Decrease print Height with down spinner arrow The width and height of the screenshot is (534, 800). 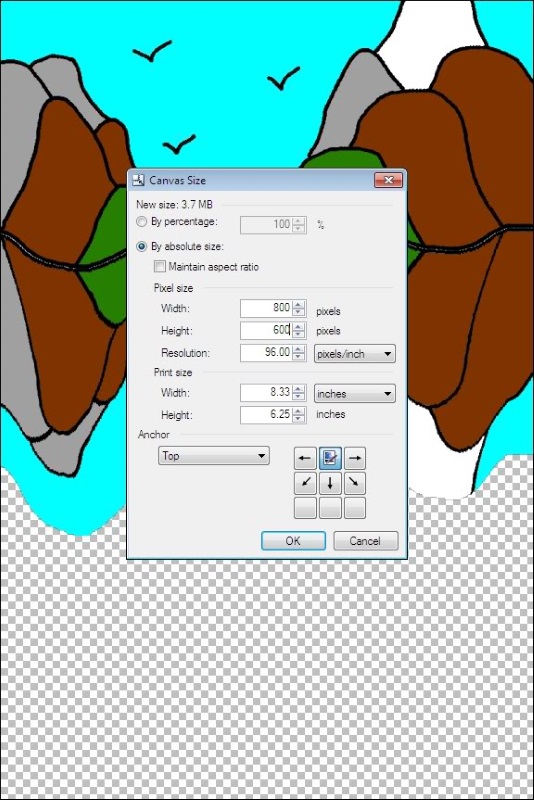click(x=299, y=419)
